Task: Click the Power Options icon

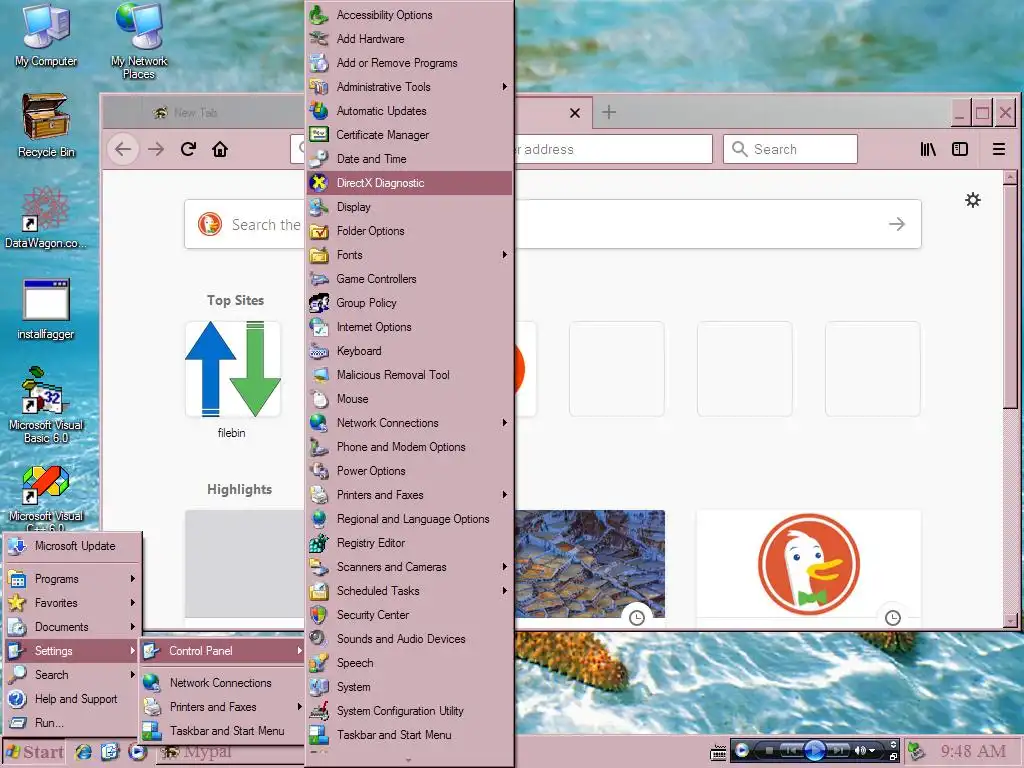Action: [319, 471]
